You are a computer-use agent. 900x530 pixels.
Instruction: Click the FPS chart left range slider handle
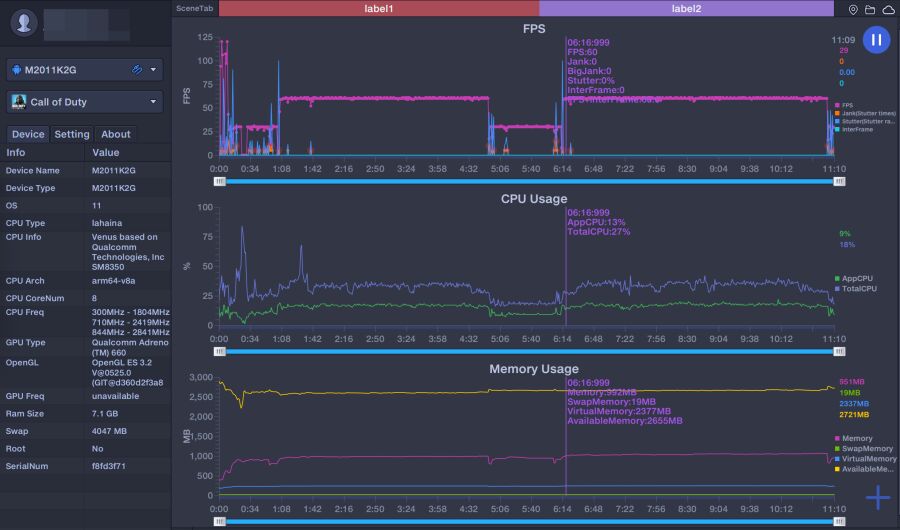coord(220,181)
